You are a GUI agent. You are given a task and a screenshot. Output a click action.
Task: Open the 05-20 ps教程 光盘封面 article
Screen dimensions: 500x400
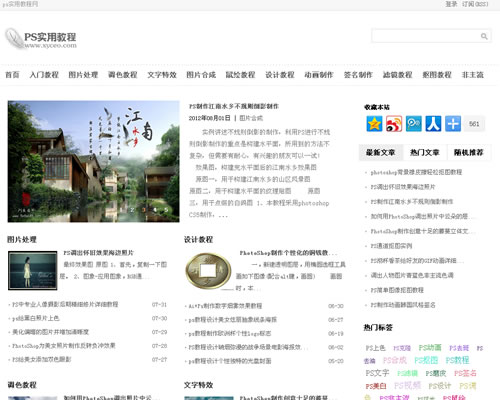point(230,361)
